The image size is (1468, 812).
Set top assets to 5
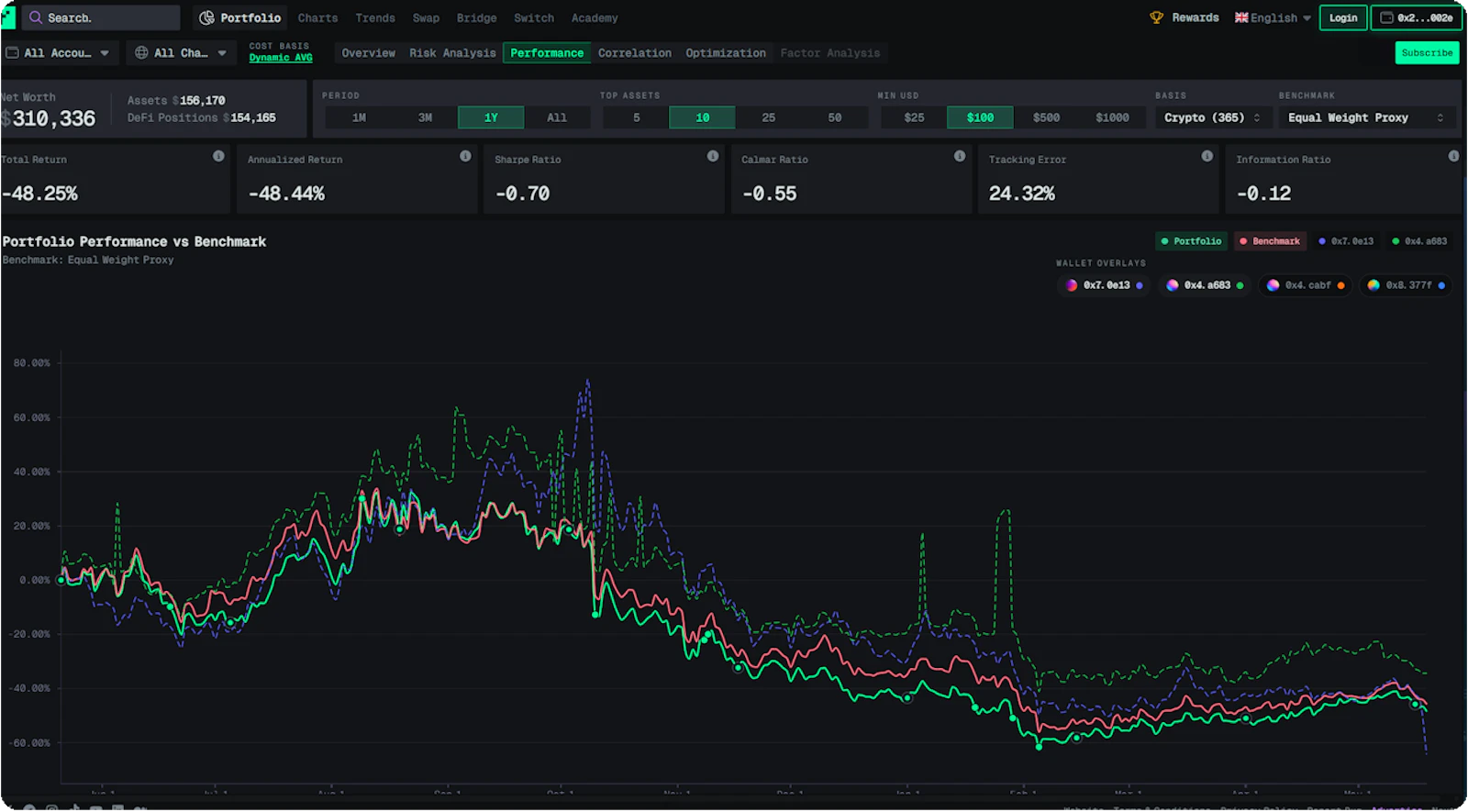(637, 117)
